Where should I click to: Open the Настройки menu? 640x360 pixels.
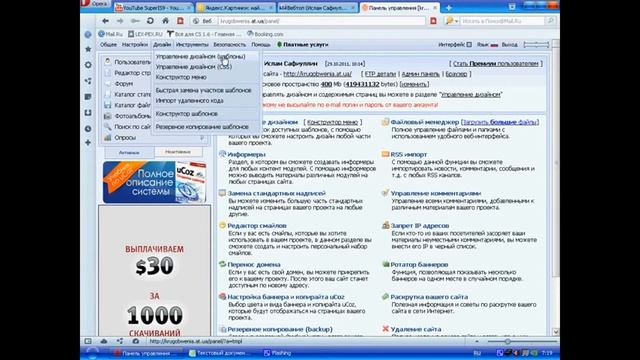(x=135, y=44)
